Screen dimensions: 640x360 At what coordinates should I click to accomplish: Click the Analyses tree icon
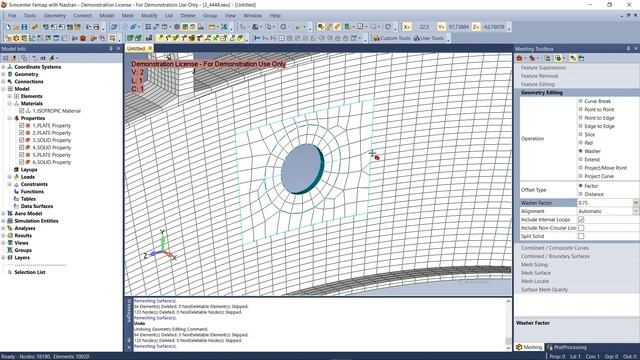click(x=10, y=228)
